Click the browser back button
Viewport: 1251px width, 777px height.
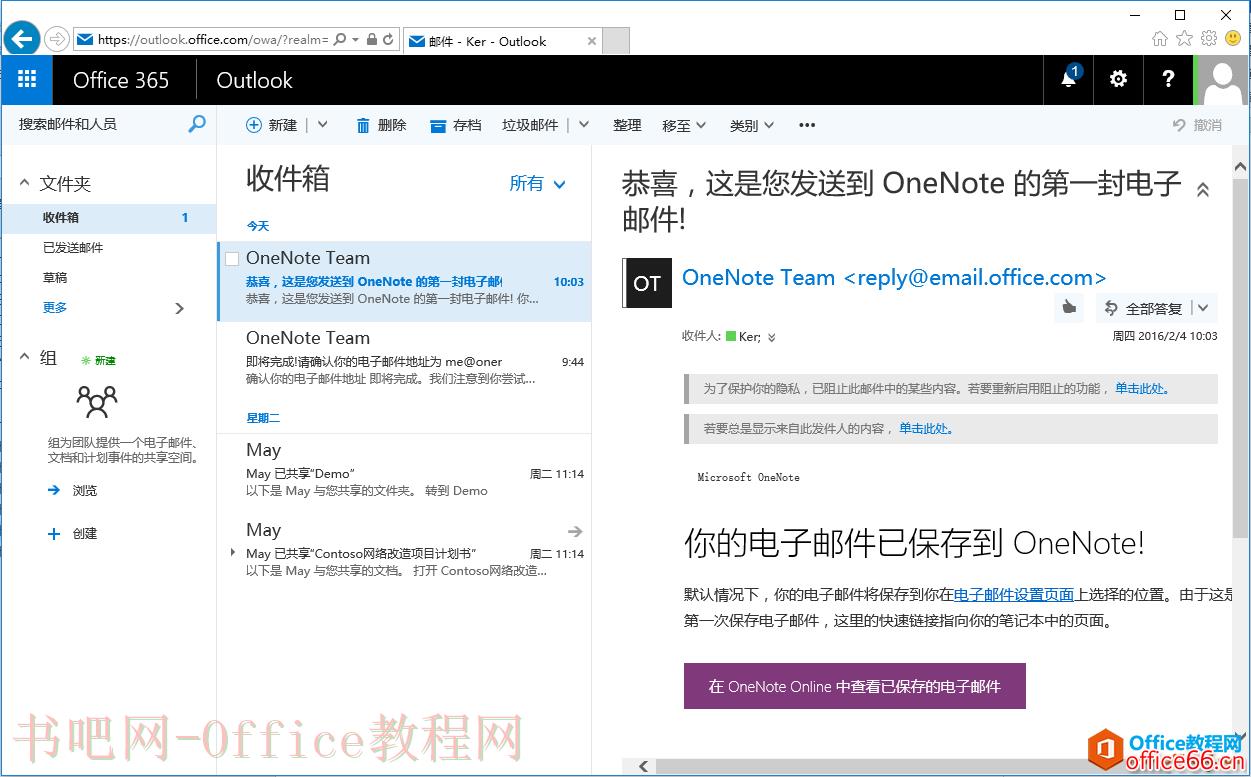coord(22,39)
